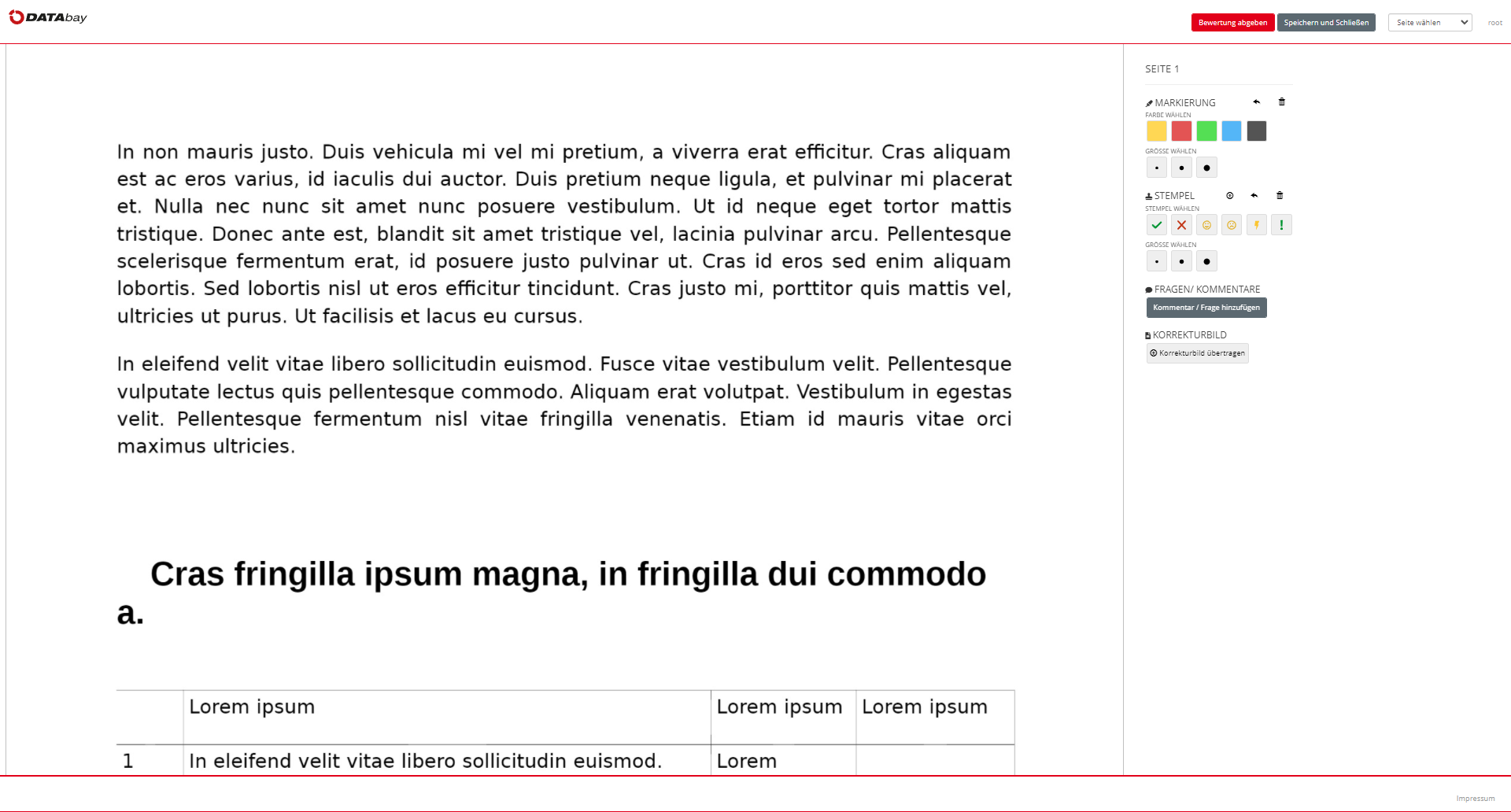
Task: Click the DATAbay logo
Action: coord(48,17)
